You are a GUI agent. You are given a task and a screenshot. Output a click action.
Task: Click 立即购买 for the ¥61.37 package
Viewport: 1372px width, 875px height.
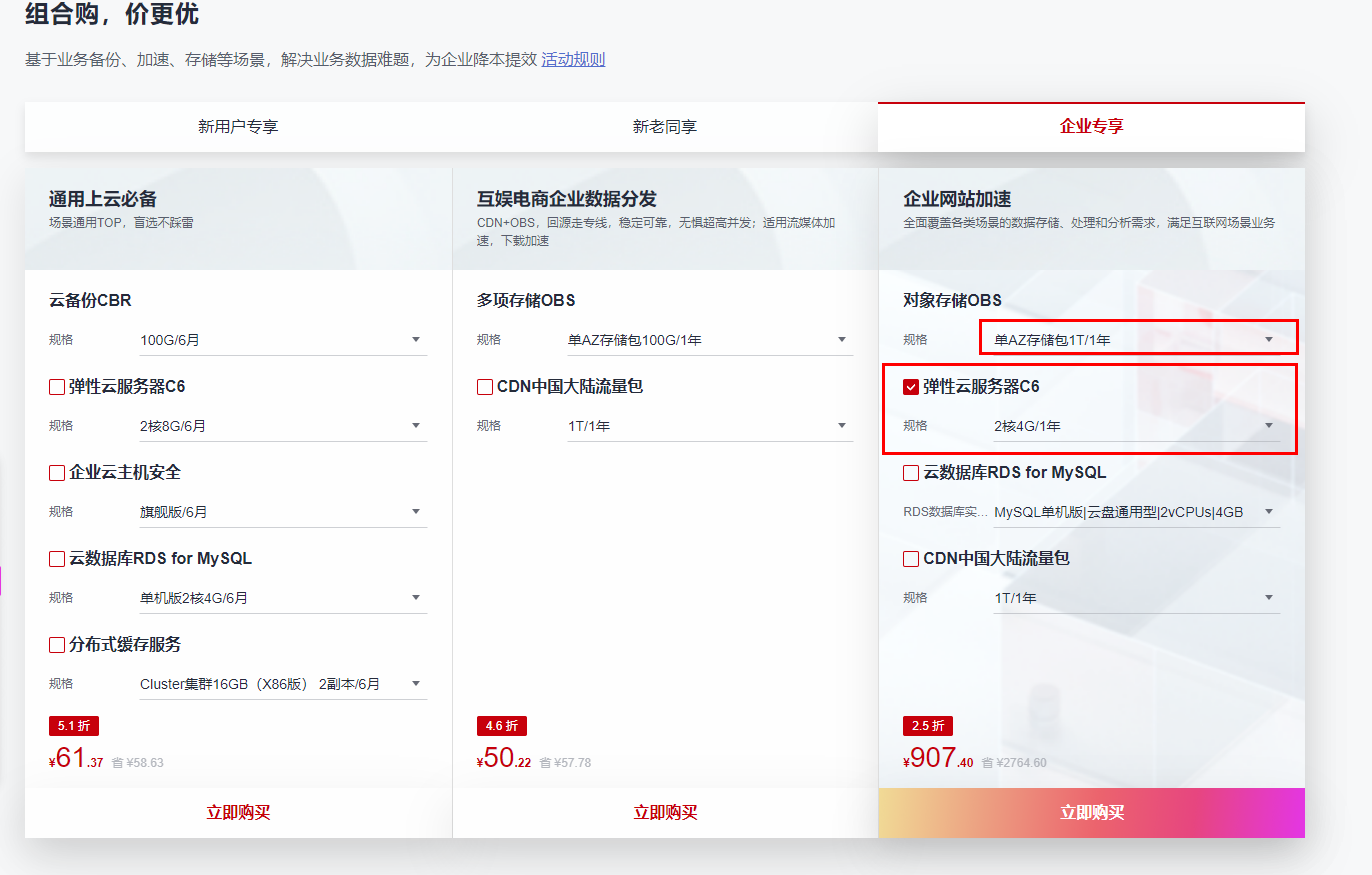(x=236, y=813)
